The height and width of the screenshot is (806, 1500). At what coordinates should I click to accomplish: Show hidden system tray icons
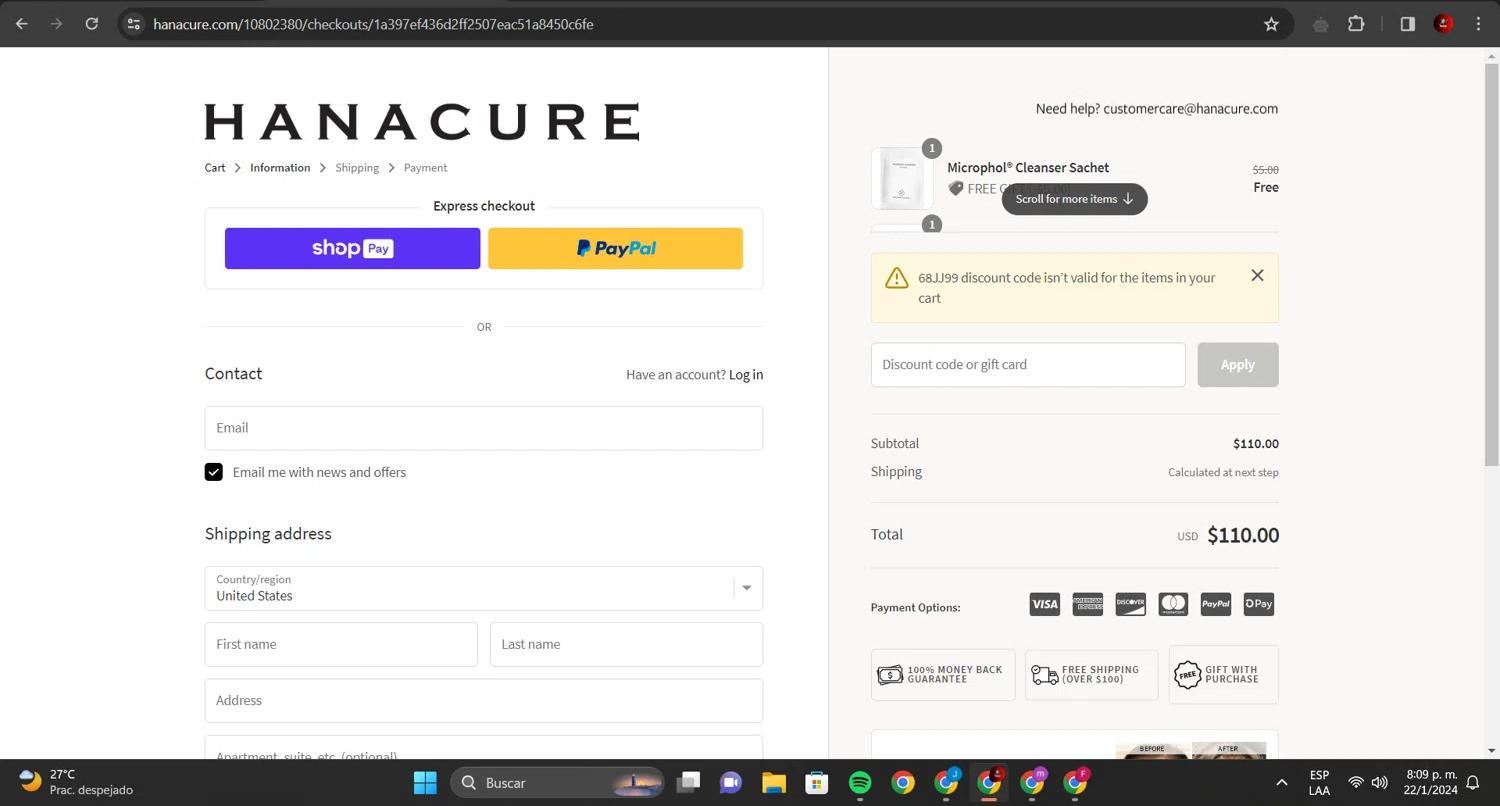[x=1281, y=783]
